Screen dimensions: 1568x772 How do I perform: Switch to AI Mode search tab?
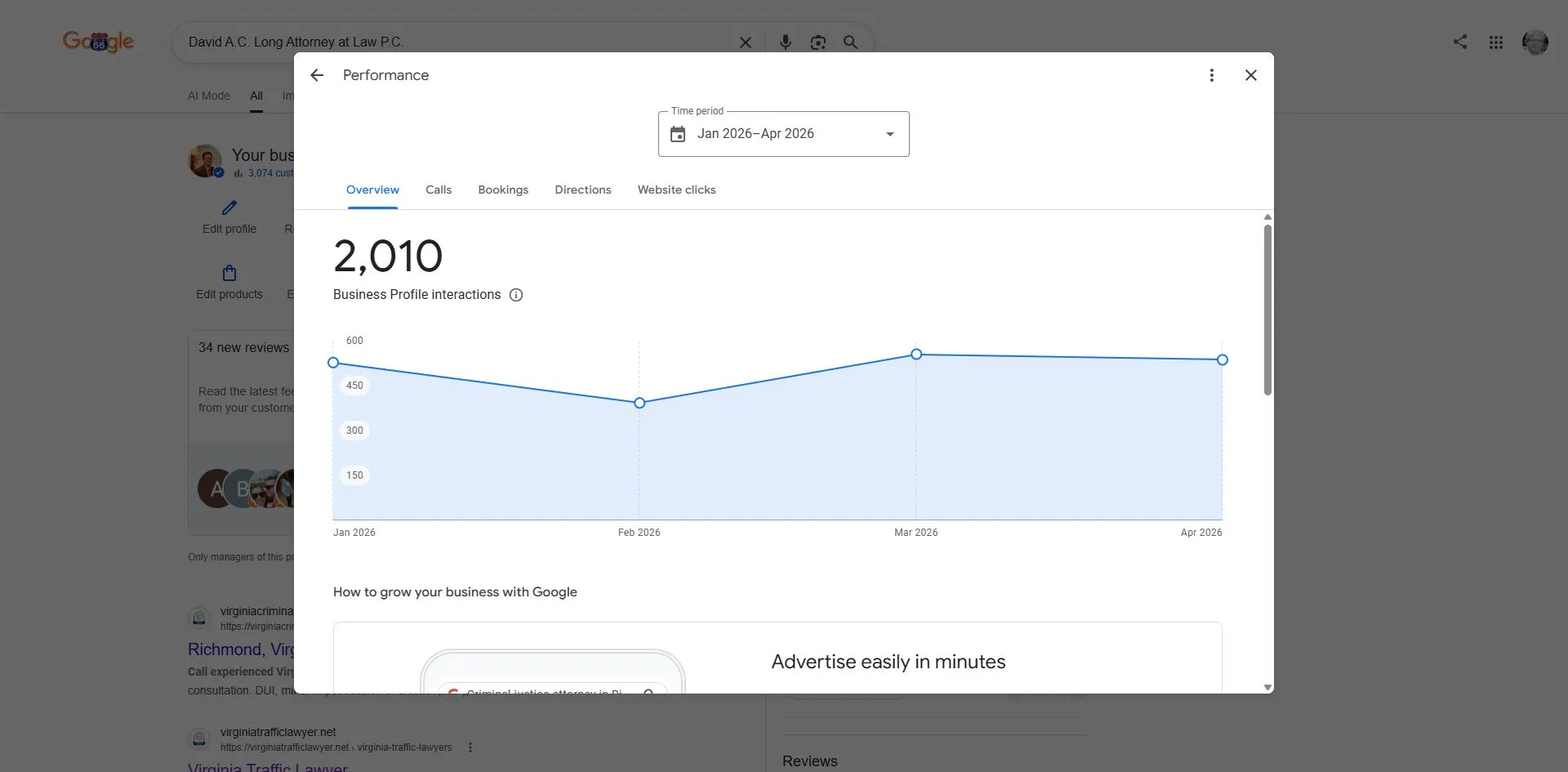209,96
